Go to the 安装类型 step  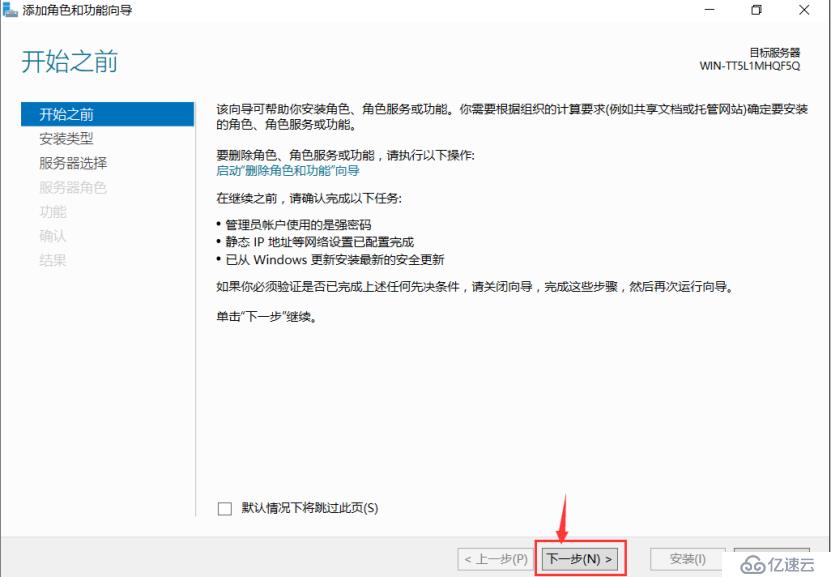click(66, 139)
